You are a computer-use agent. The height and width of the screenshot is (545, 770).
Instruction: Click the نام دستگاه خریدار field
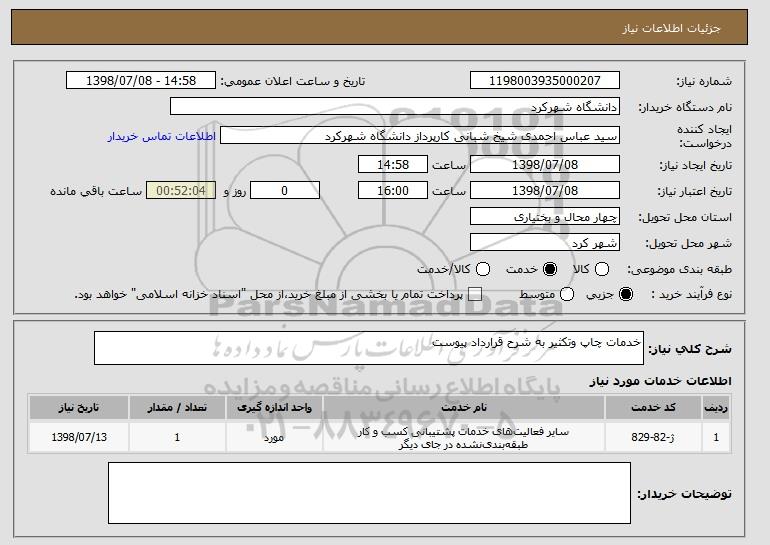coord(395,107)
